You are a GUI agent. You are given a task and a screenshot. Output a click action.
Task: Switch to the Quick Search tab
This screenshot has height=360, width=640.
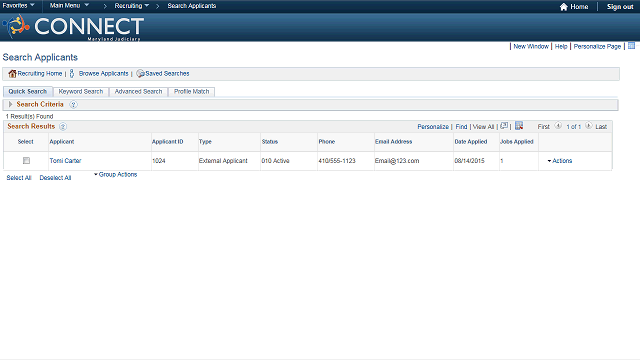(28, 91)
